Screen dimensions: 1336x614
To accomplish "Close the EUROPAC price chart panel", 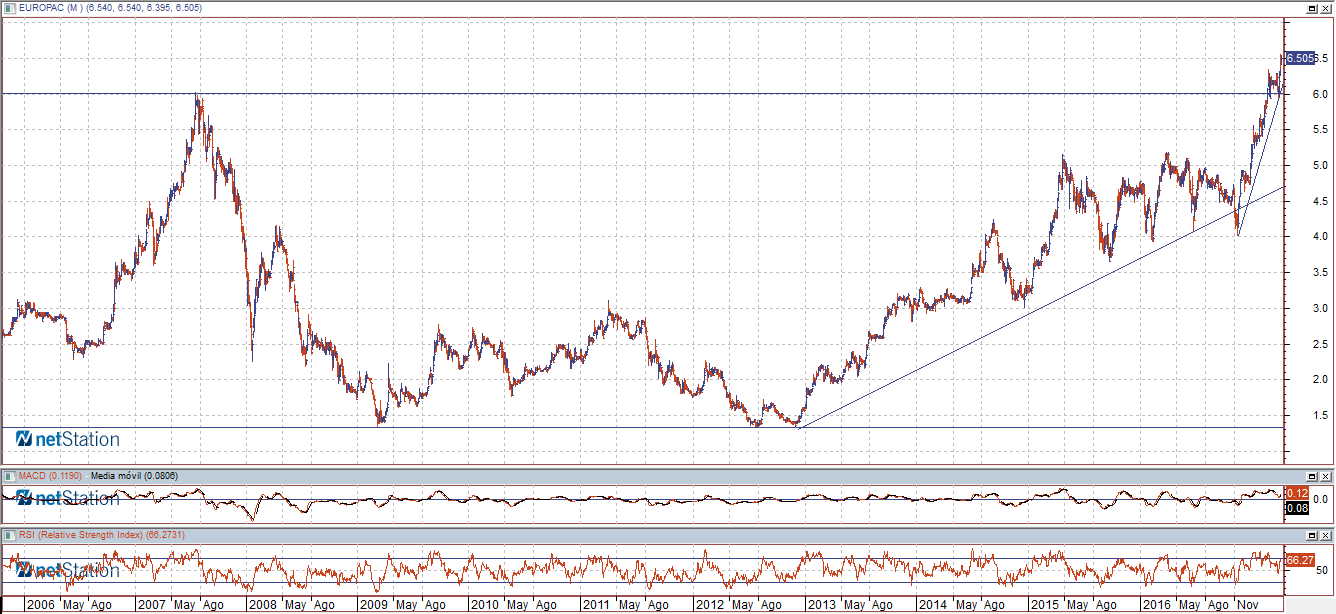I will 1324,7.
